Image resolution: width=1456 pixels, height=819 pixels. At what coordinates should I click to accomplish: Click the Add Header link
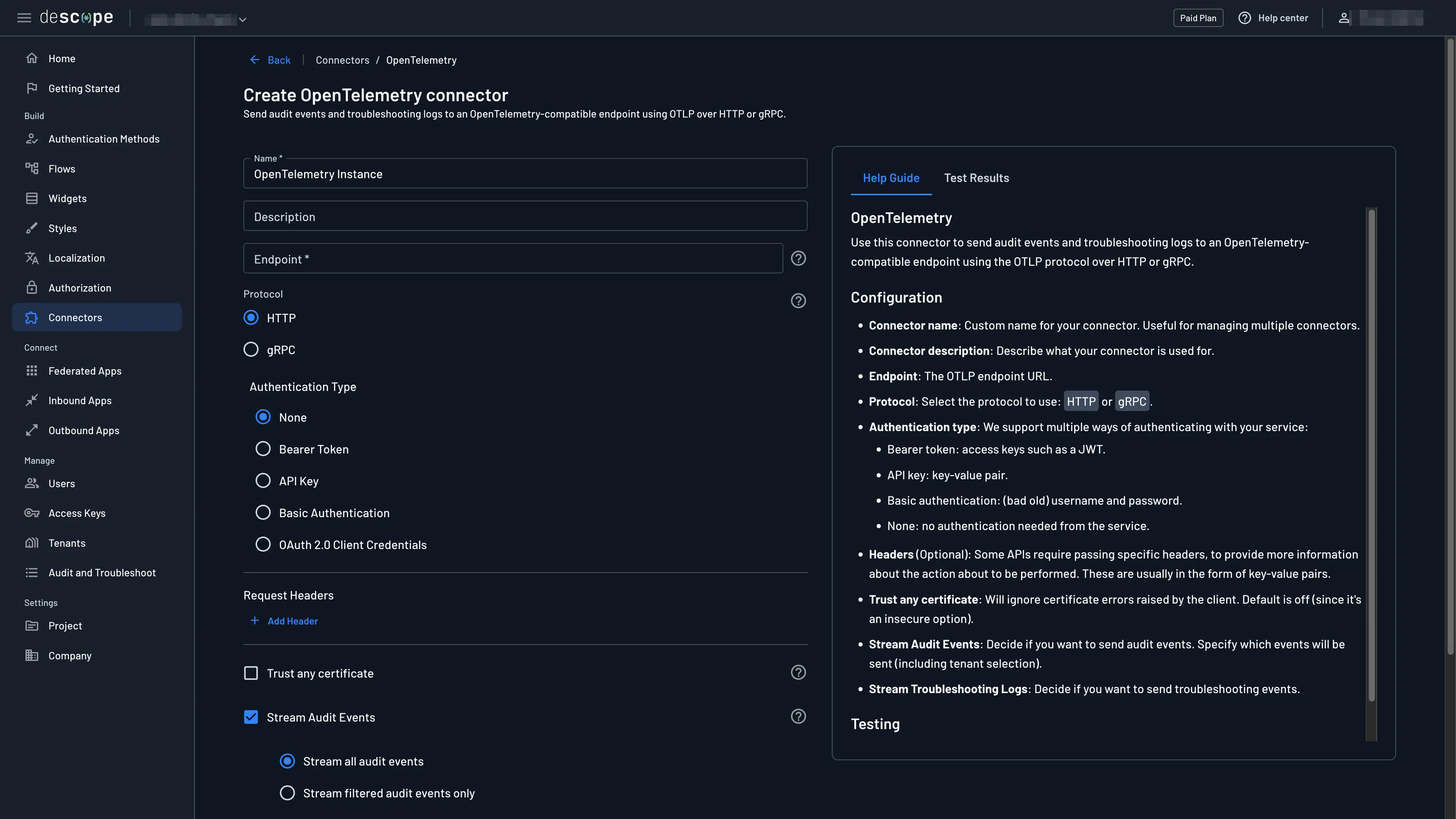(x=284, y=621)
